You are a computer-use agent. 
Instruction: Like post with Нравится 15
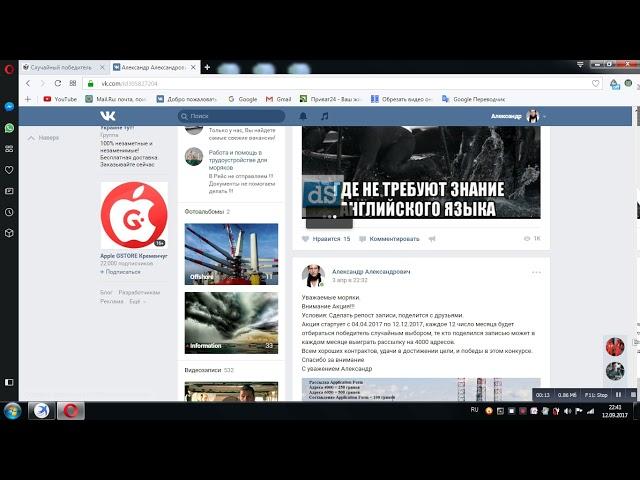326,239
